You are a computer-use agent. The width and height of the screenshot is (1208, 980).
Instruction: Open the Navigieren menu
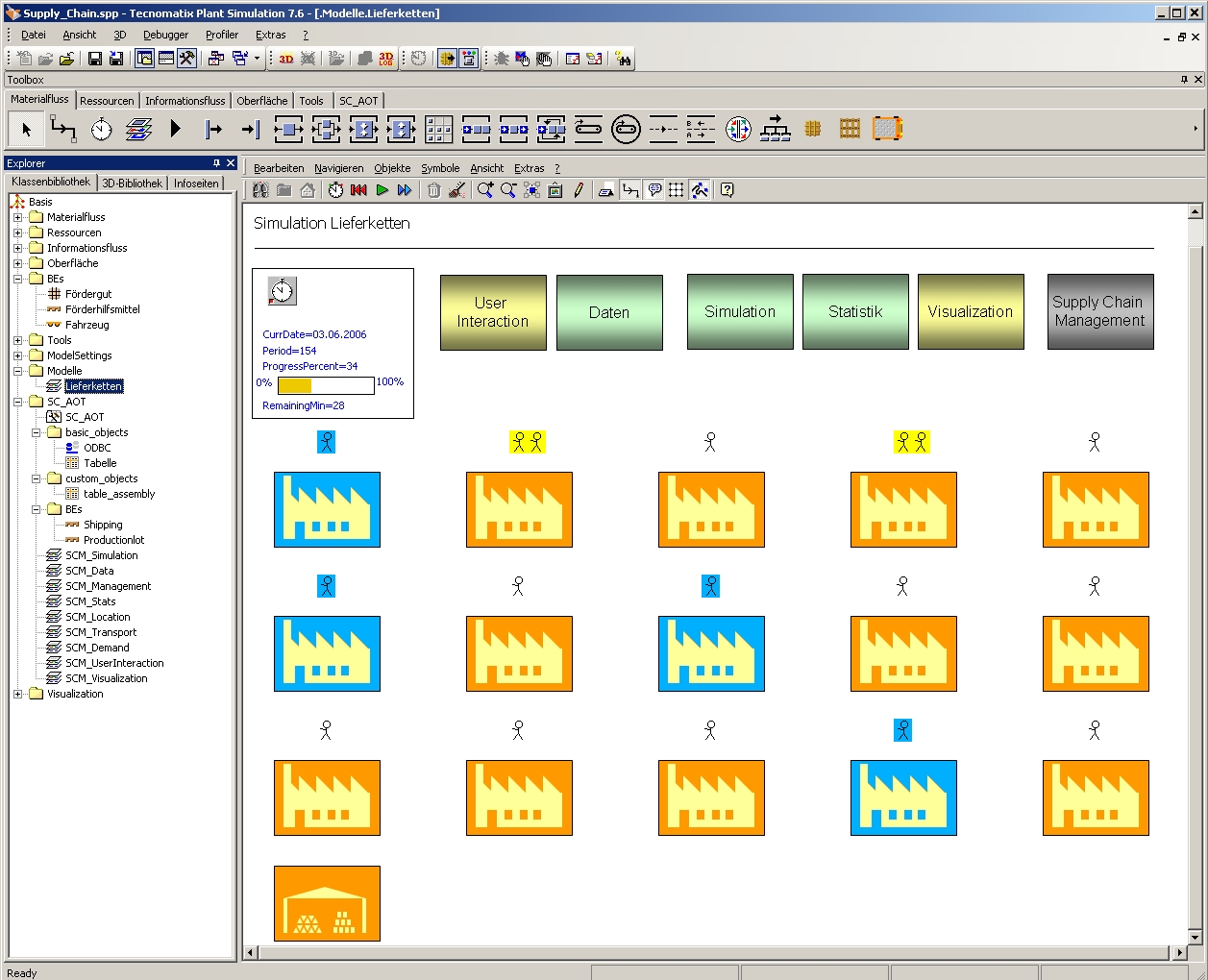pyautogui.click(x=338, y=168)
